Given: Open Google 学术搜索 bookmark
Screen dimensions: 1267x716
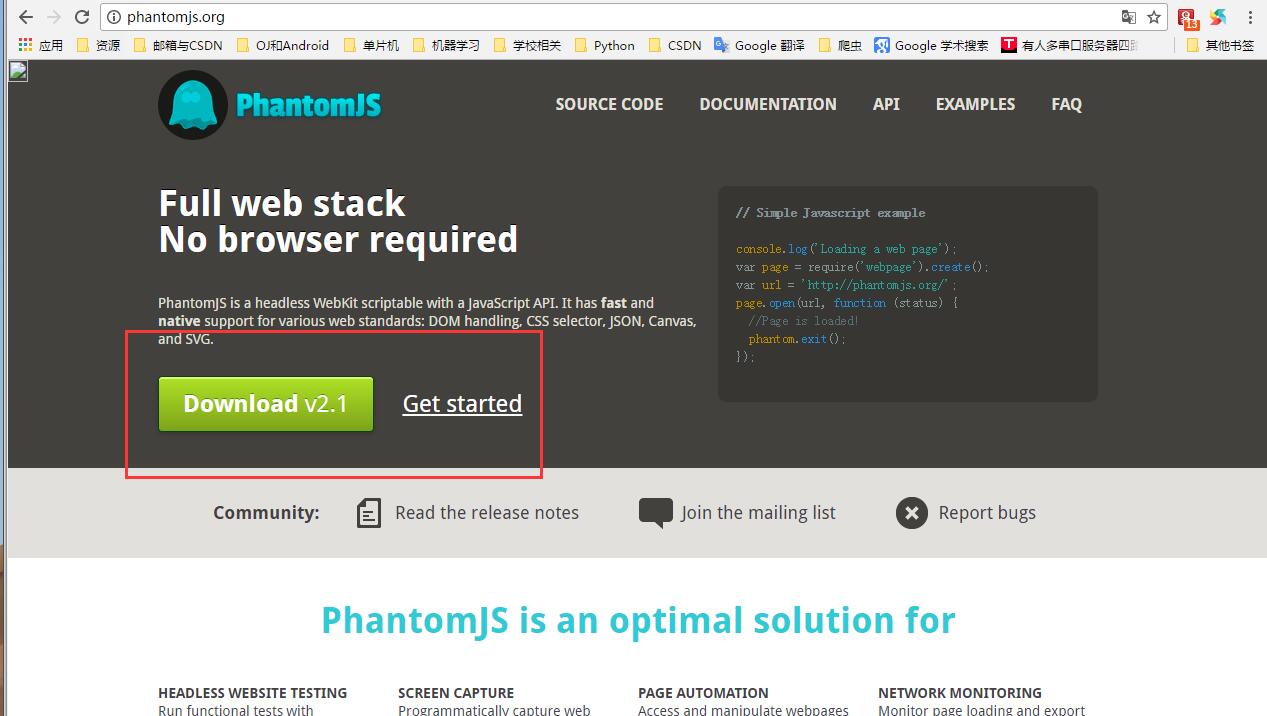Looking at the screenshot, I should (931, 45).
